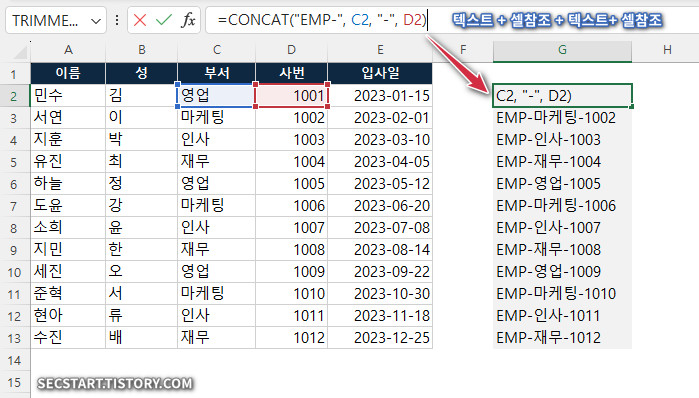Select surname cell 최

[141, 161]
